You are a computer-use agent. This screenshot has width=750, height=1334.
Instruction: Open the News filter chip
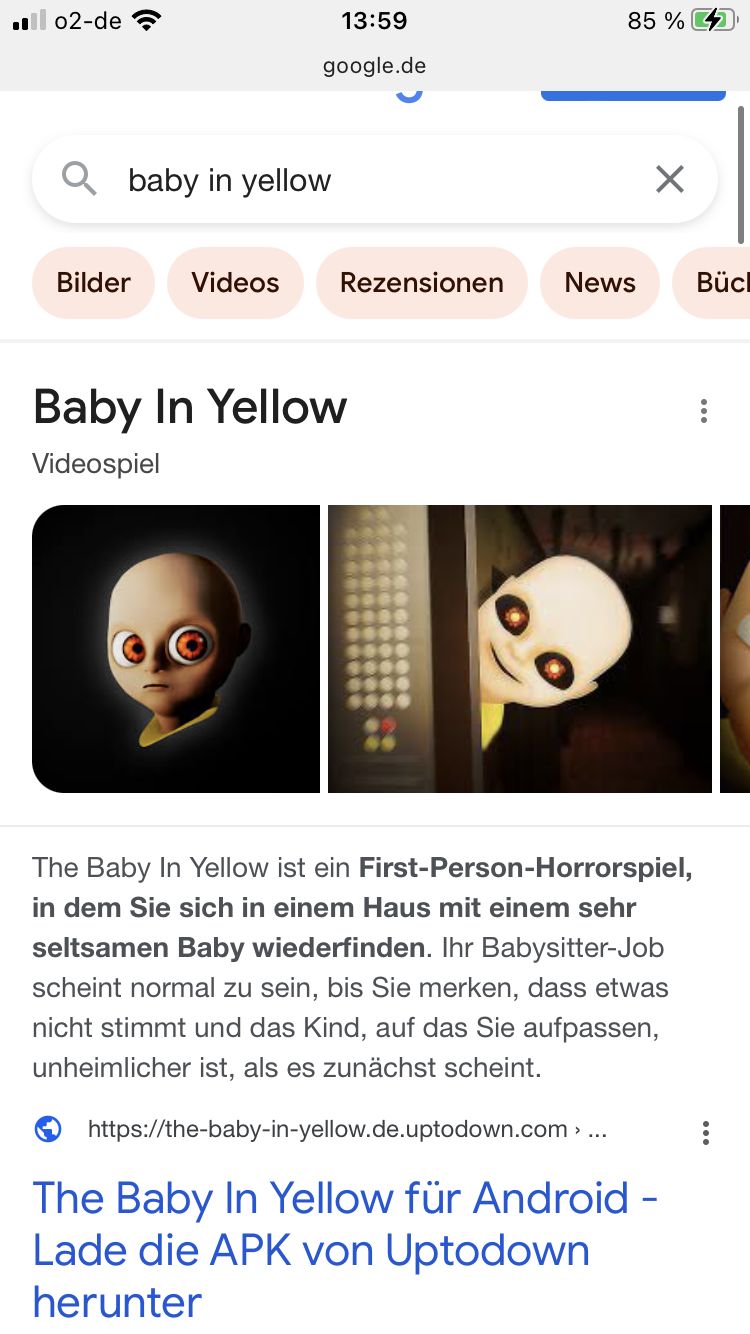(600, 283)
